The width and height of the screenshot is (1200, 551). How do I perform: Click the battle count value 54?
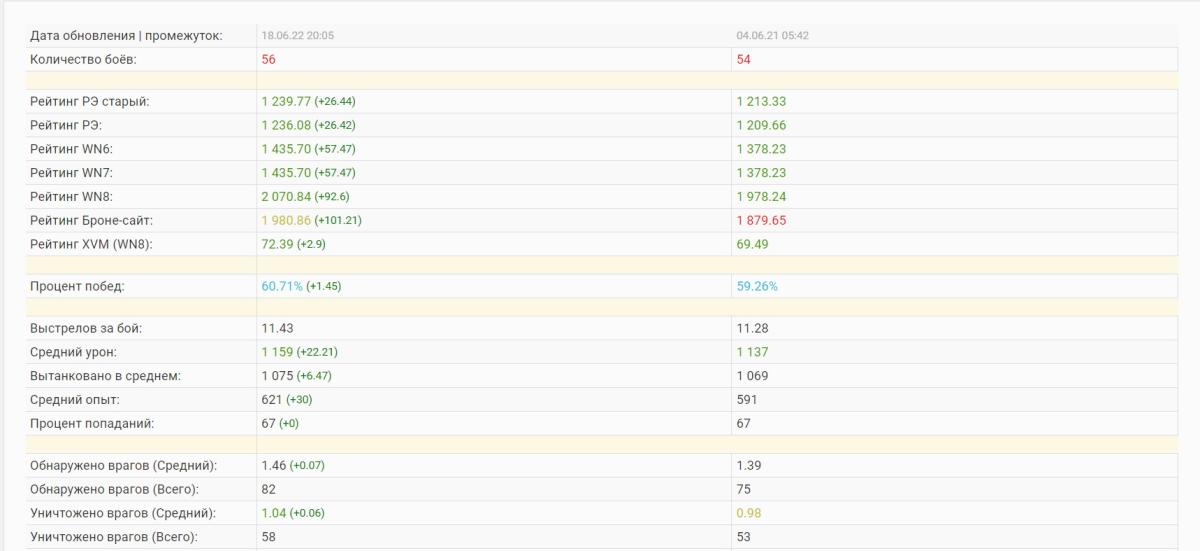click(x=744, y=60)
